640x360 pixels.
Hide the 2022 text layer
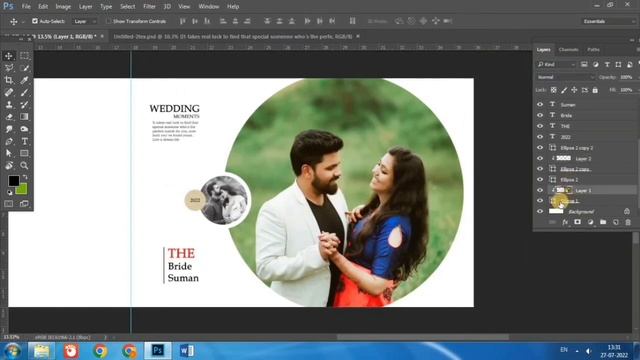coord(540,136)
